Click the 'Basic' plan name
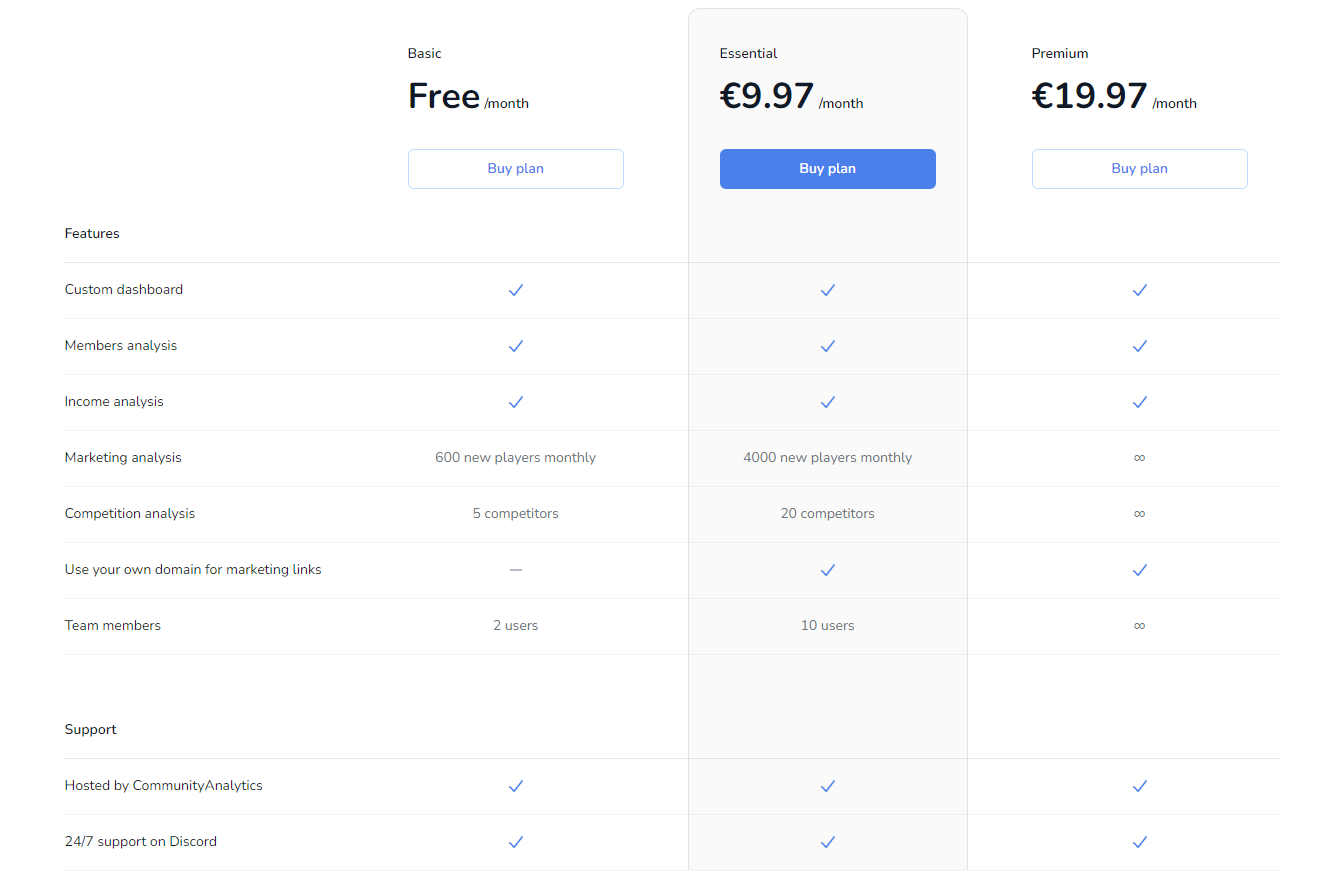The height and width of the screenshot is (896, 1324). click(x=424, y=54)
